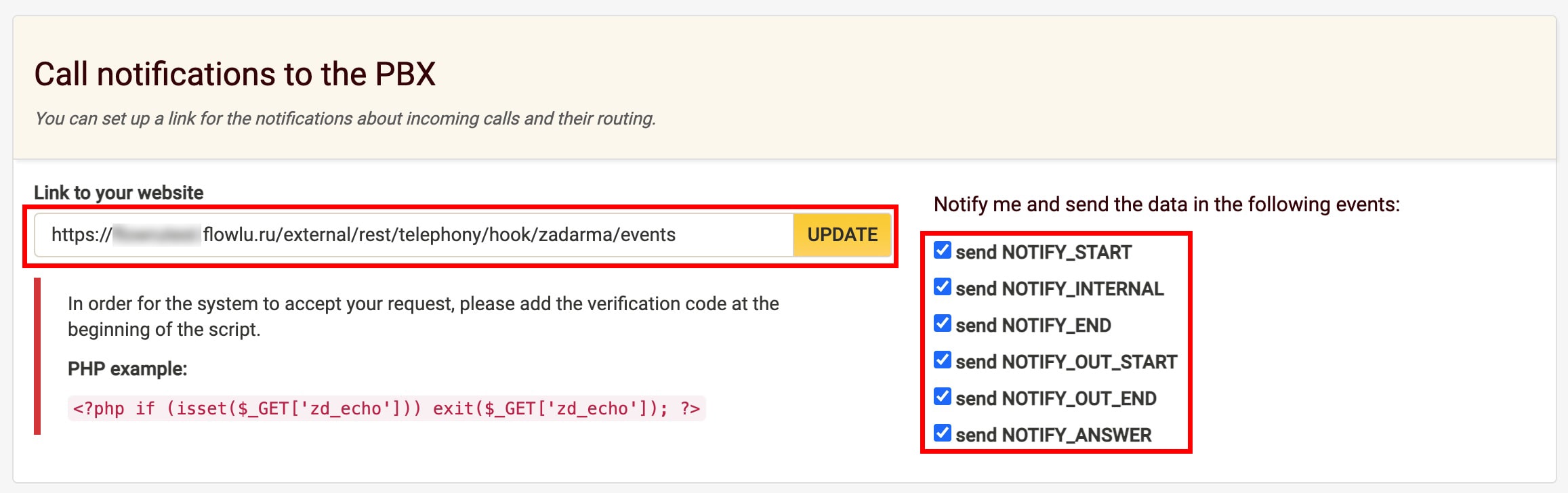
Task: Disable the send NOTIFY_END checkbox
Action: point(942,324)
